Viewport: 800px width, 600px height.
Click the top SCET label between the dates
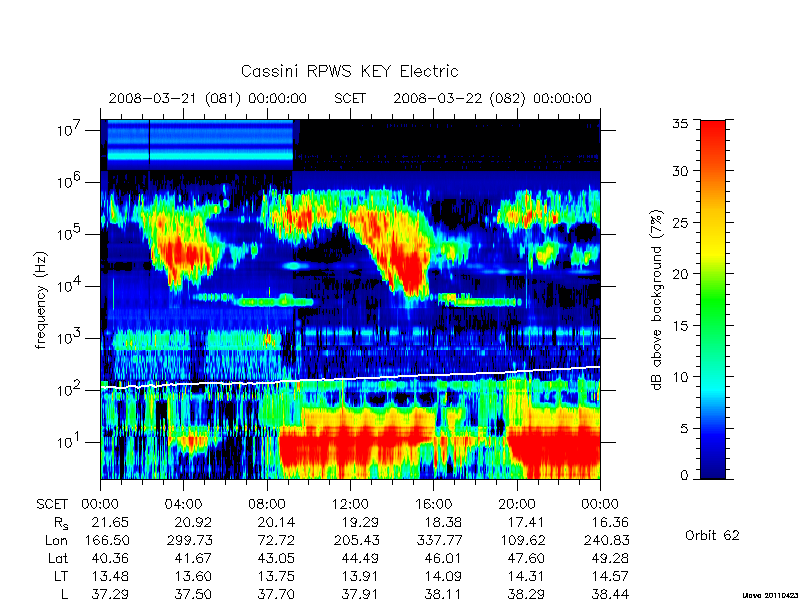(350, 98)
